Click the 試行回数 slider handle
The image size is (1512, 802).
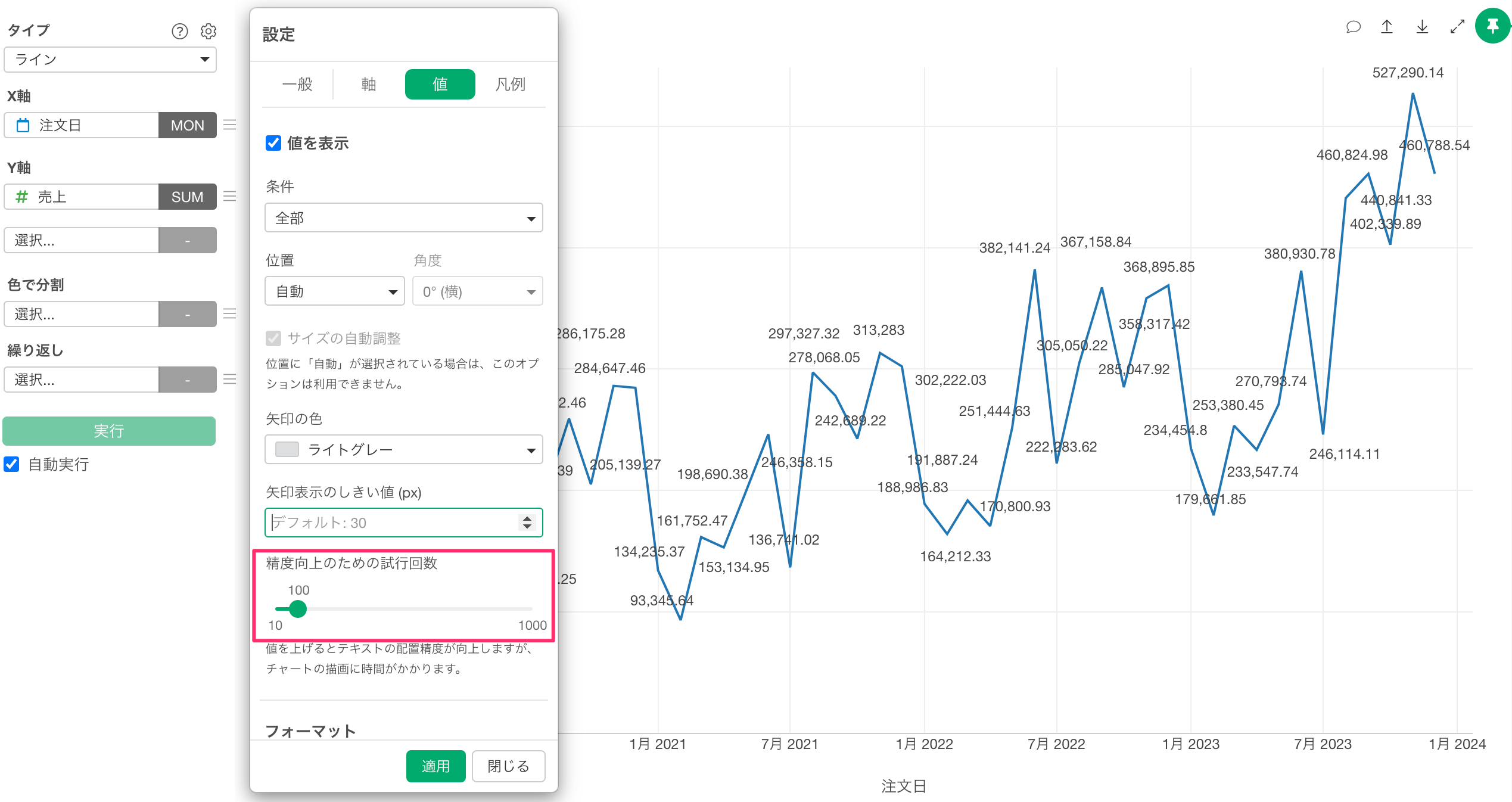[x=297, y=609]
